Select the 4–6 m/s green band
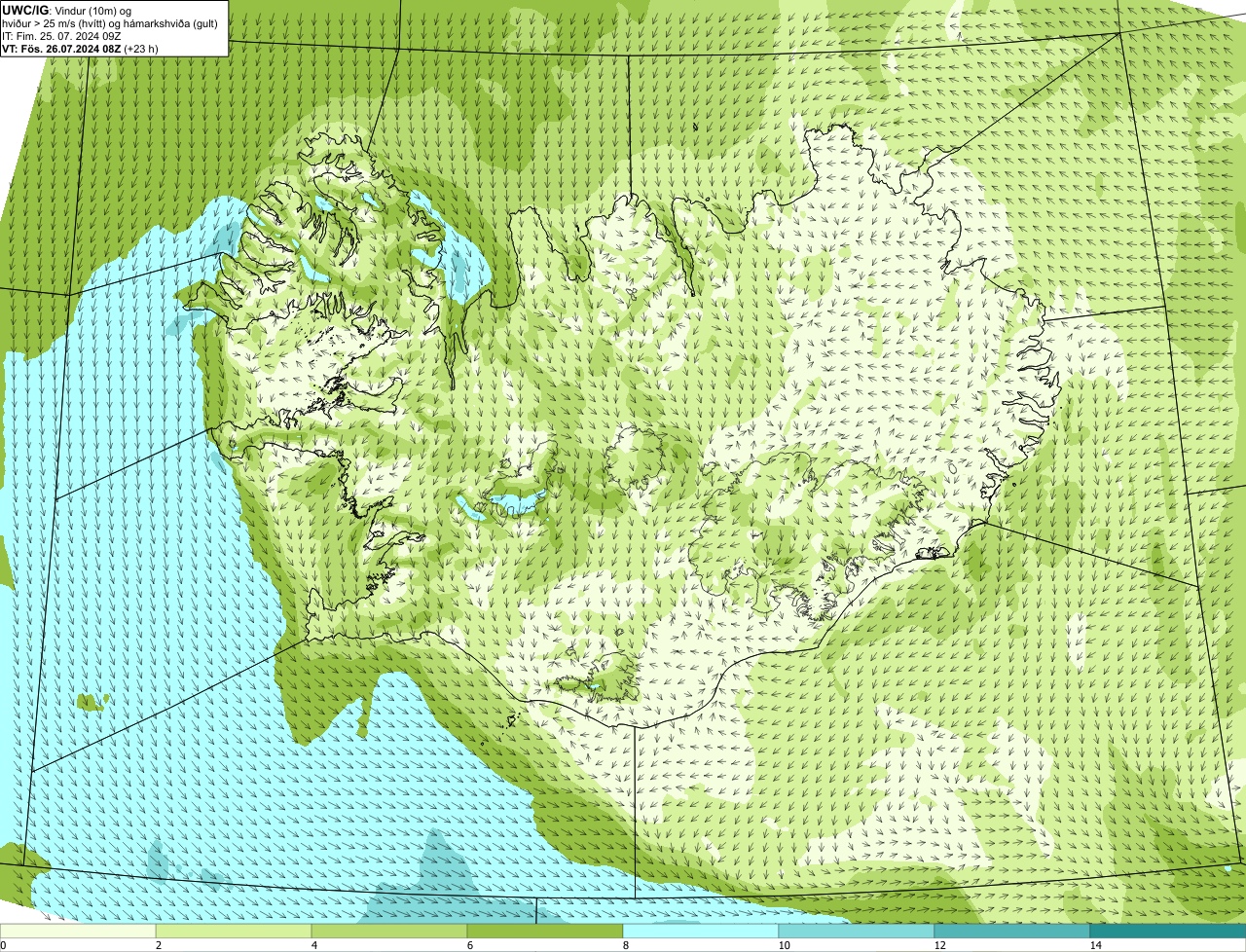 pos(389,931)
